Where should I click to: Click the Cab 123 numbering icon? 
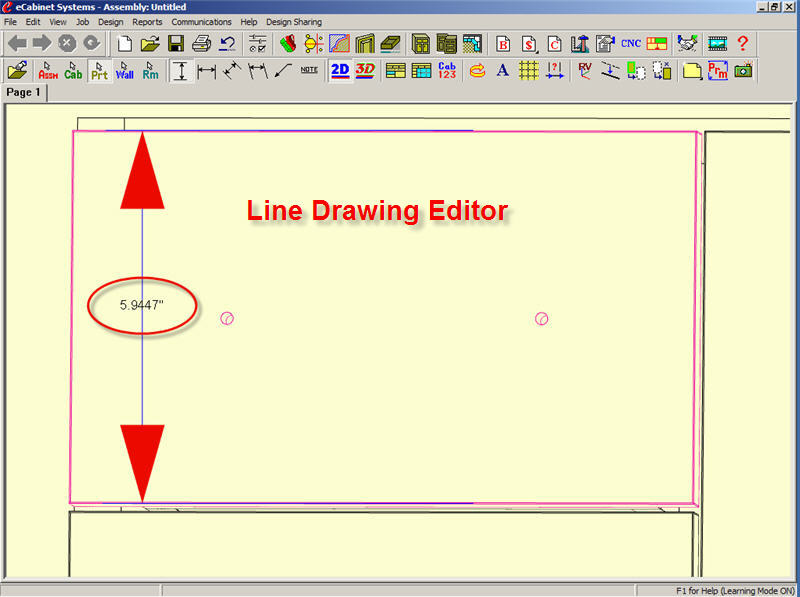click(x=447, y=70)
